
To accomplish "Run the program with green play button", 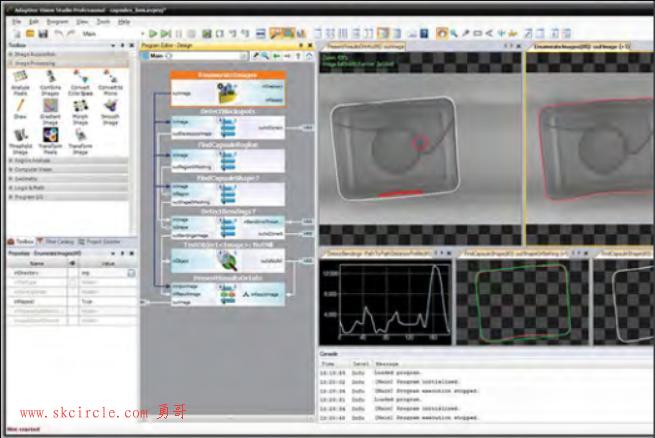I will 153,34.
